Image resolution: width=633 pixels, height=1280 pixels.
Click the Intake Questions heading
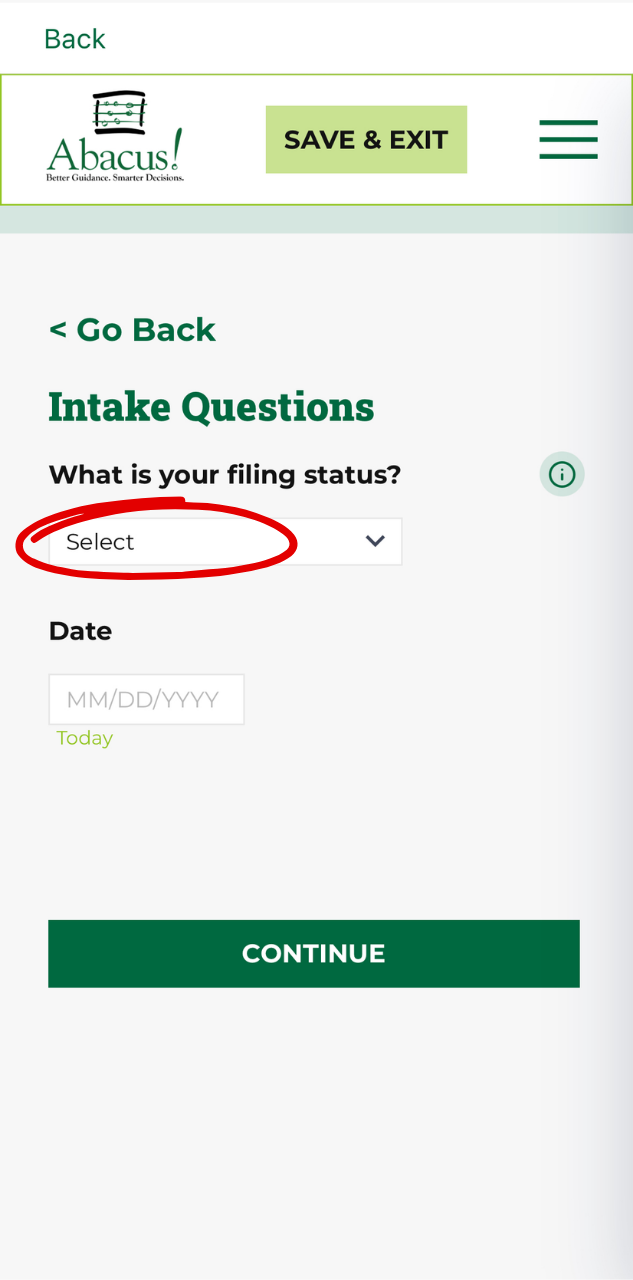pos(211,407)
